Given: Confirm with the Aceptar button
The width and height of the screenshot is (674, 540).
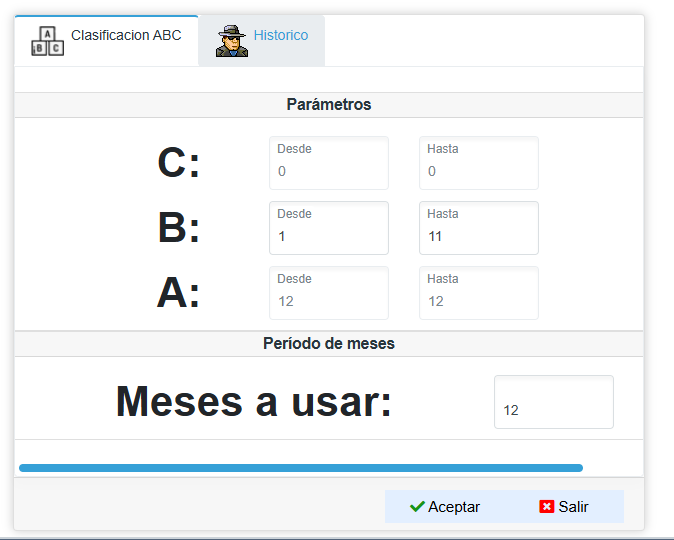Looking at the screenshot, I should pyautogui.click(x=445, y=506).
